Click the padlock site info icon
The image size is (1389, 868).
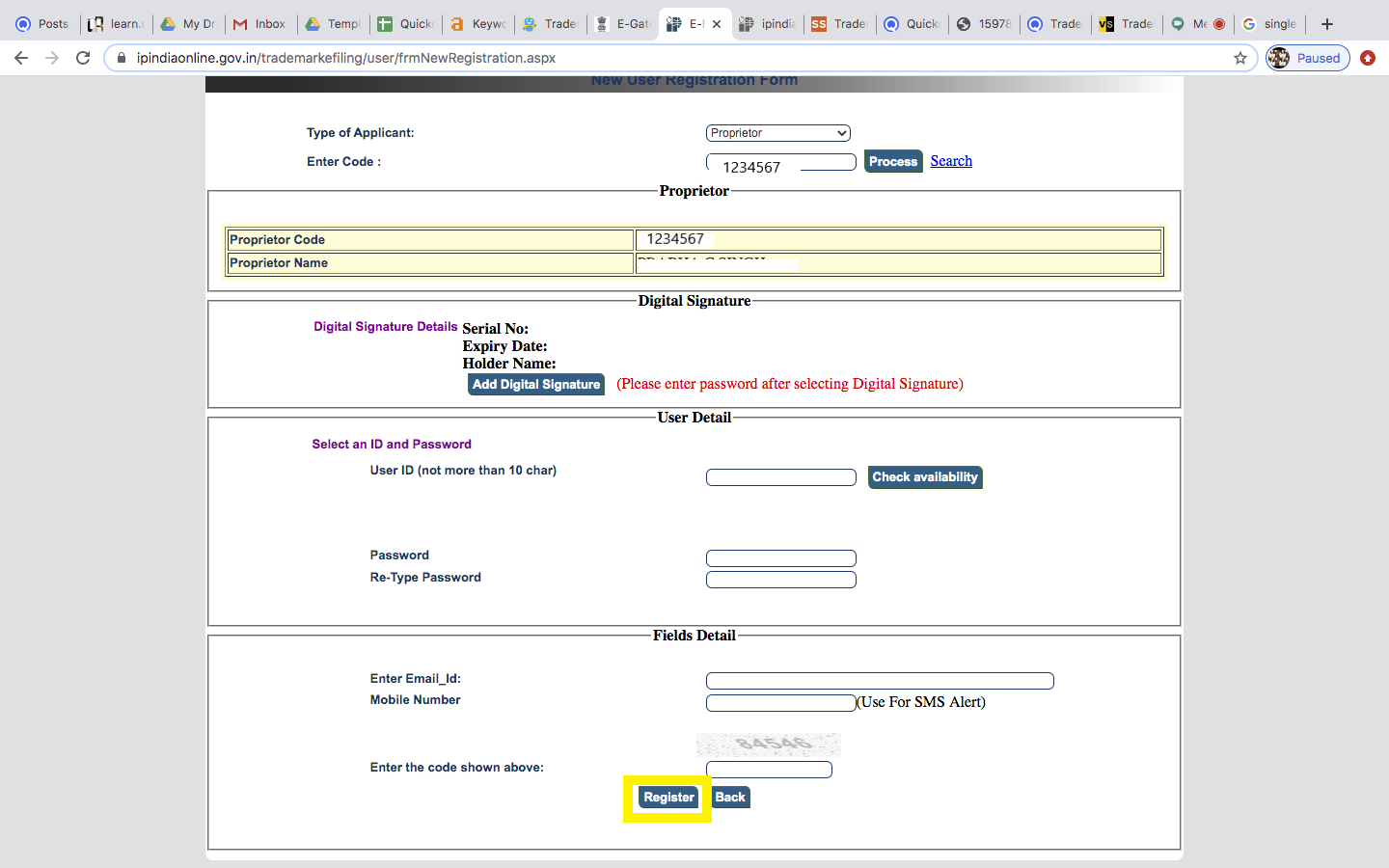click(122, 58)
